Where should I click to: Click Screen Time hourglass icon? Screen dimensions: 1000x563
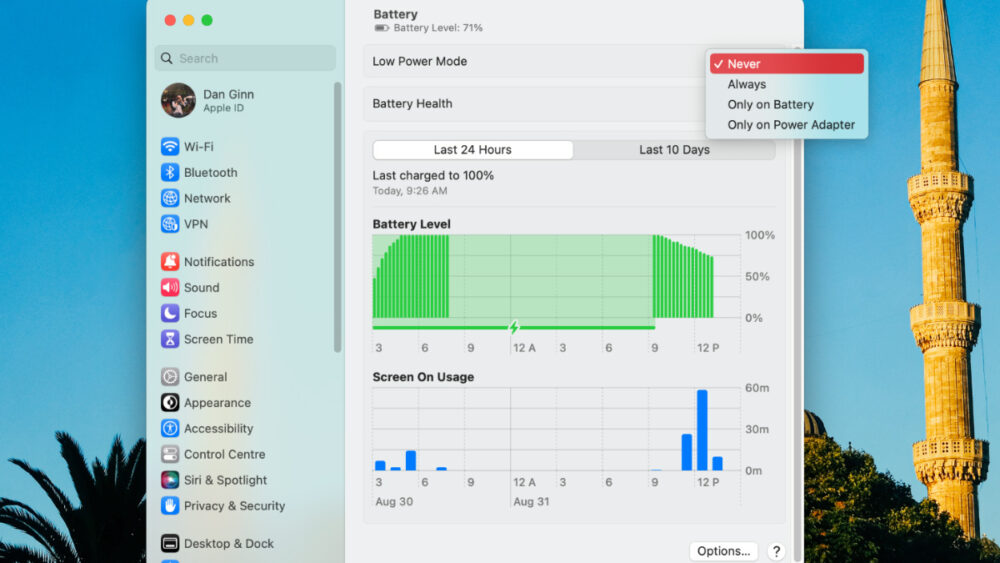point(170,339)
